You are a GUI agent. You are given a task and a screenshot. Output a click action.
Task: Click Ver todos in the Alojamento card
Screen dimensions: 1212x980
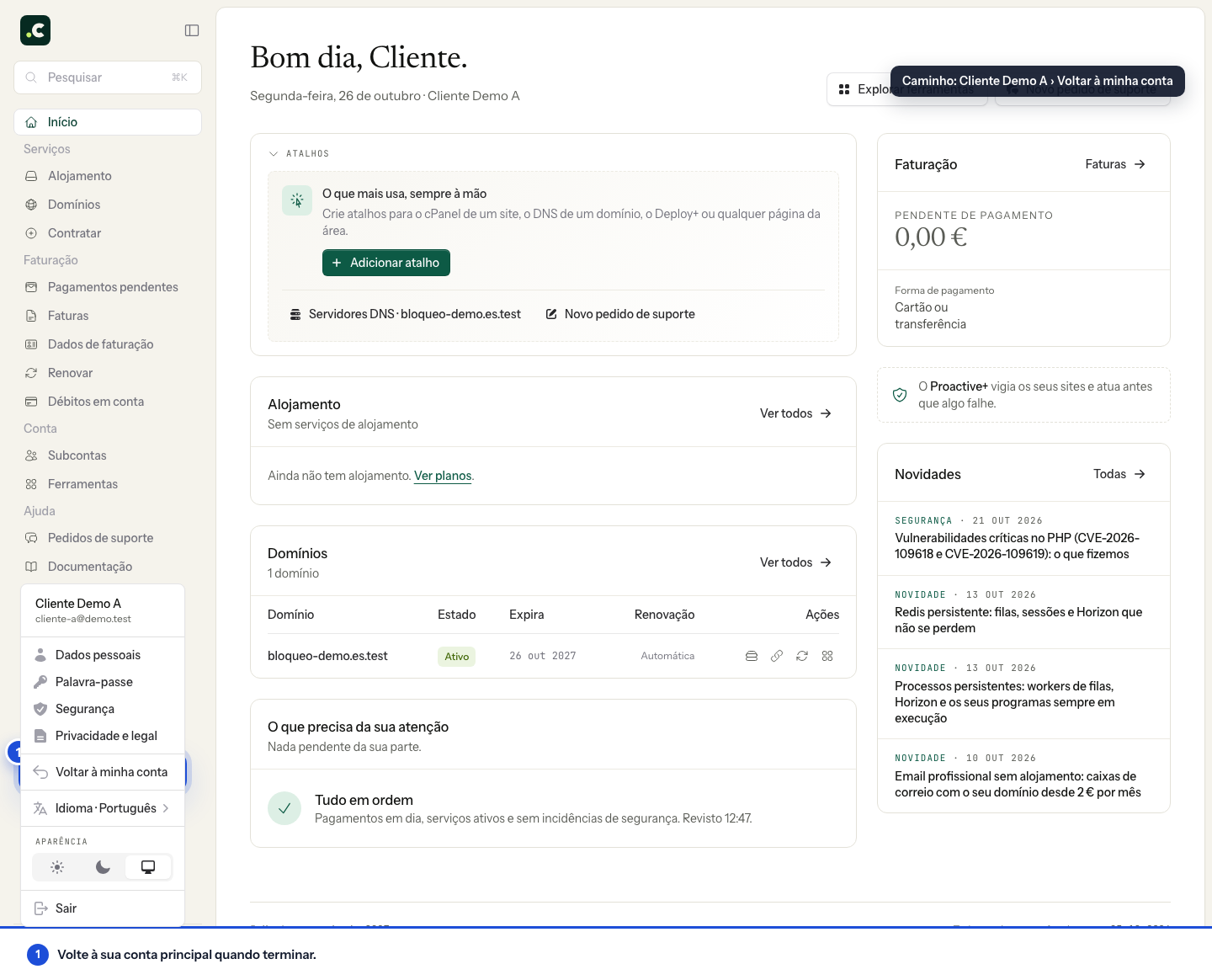click(x=795, y=413)
